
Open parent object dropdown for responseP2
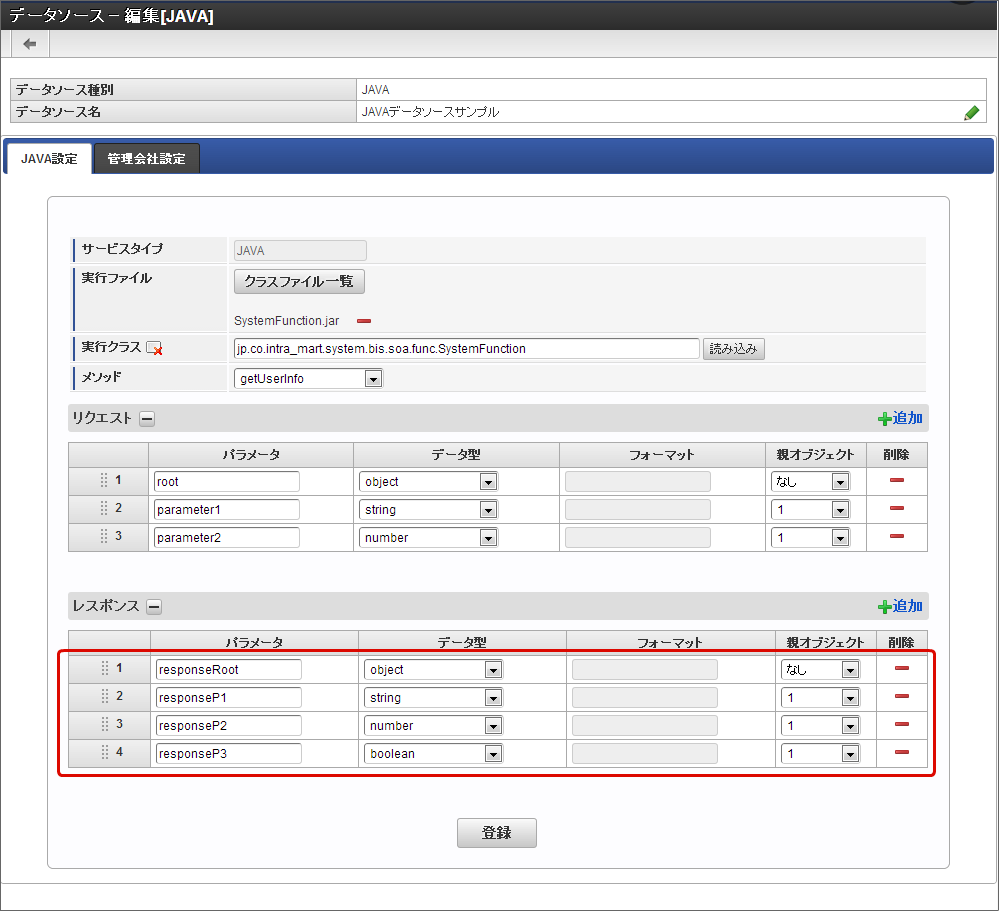[x=850, y=726]
